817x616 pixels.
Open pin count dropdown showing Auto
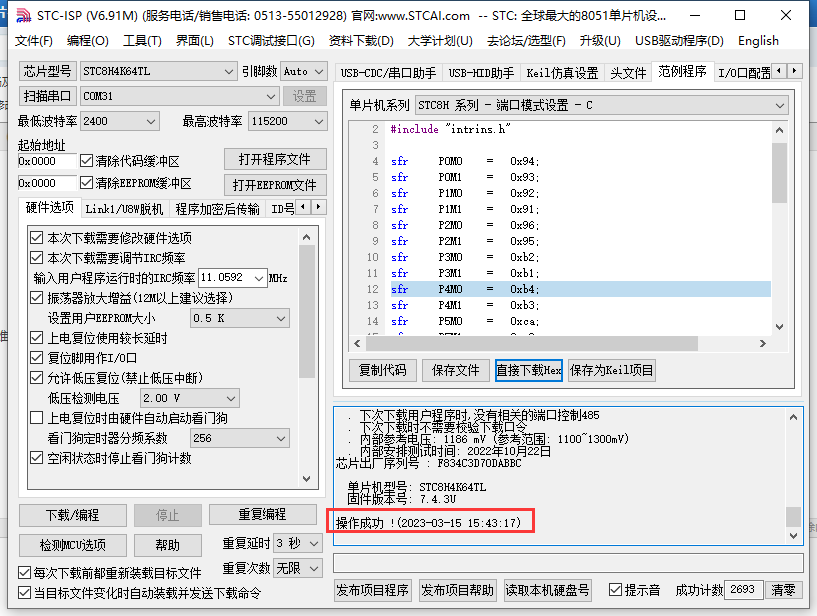tap(304, 71)
